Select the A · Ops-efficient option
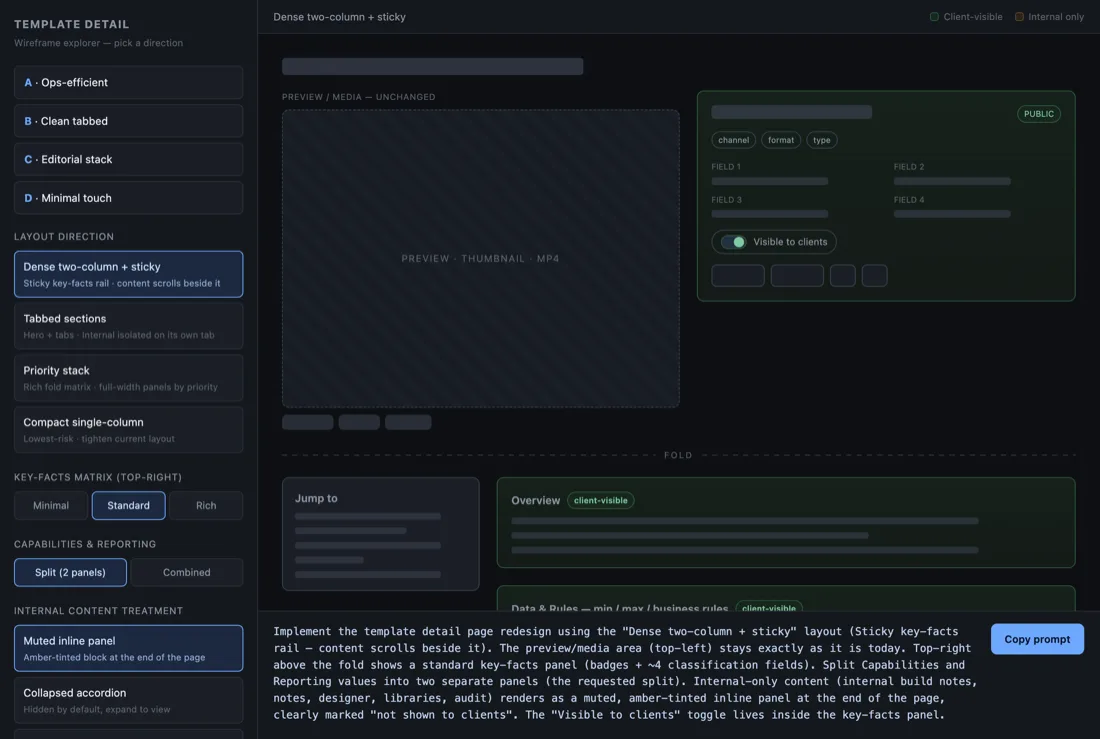 tap(128, 82)
